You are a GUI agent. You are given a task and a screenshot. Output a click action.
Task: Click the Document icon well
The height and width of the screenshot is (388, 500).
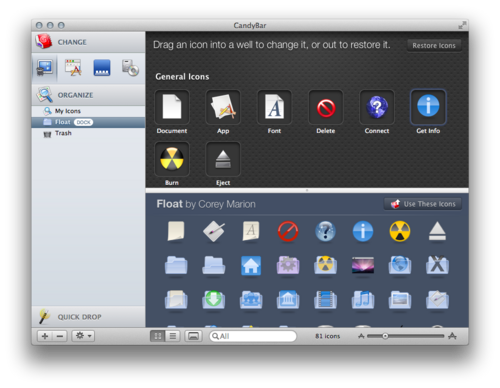172,107
